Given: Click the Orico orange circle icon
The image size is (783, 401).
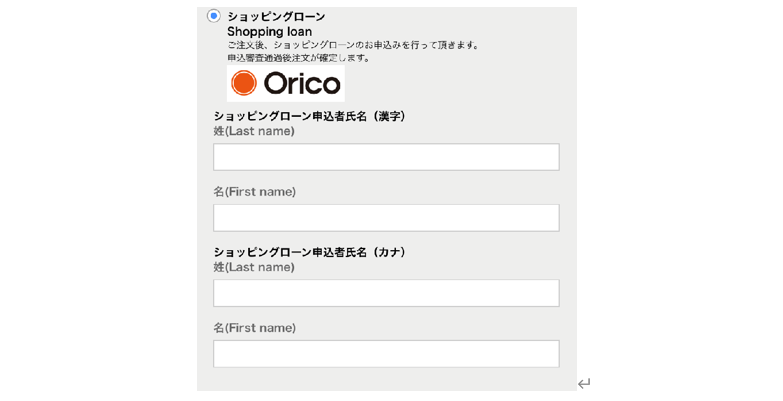Looking at the screenshot, I should coord(243,83).
